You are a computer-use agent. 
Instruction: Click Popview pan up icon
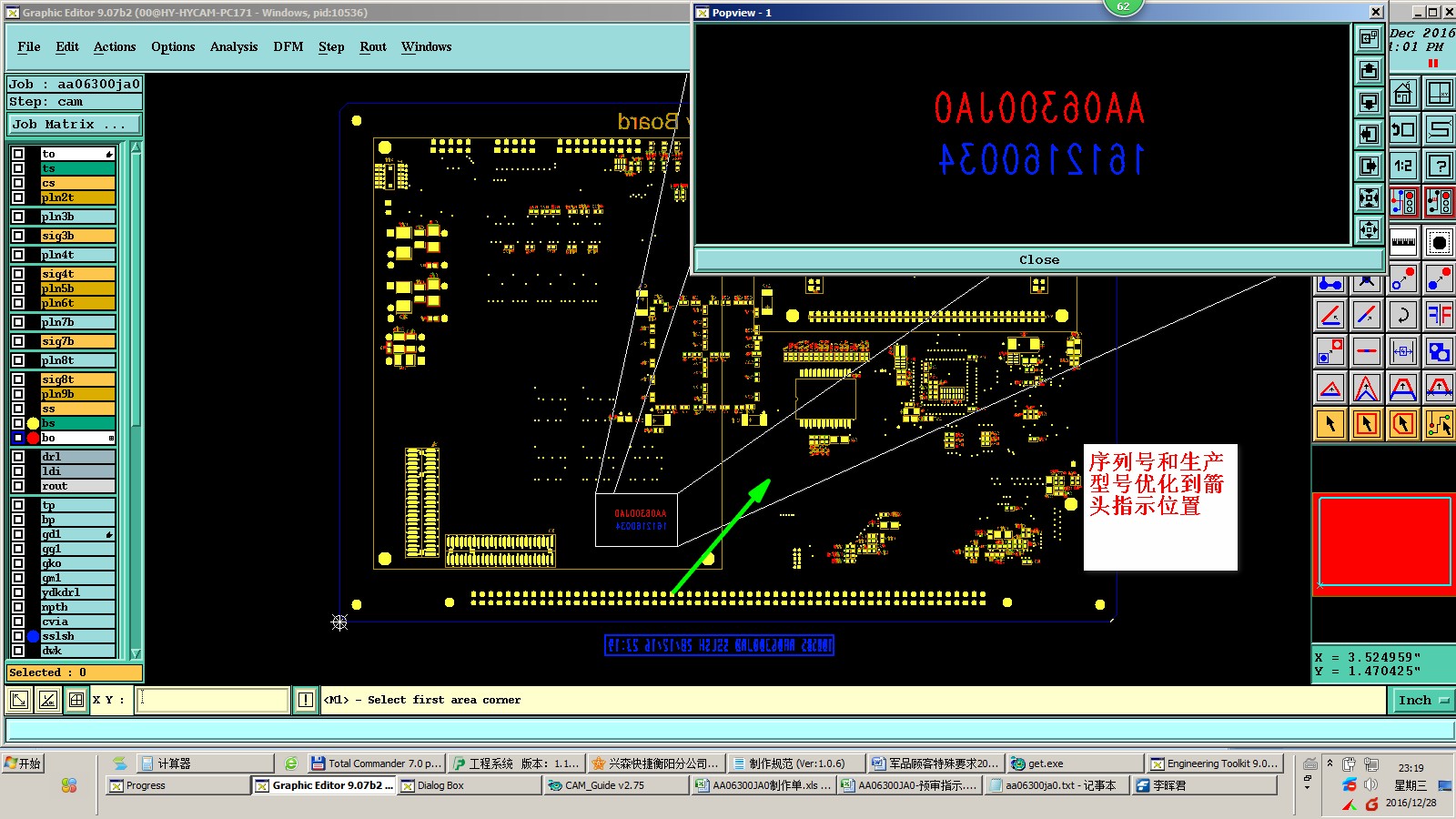[1369, 71]
